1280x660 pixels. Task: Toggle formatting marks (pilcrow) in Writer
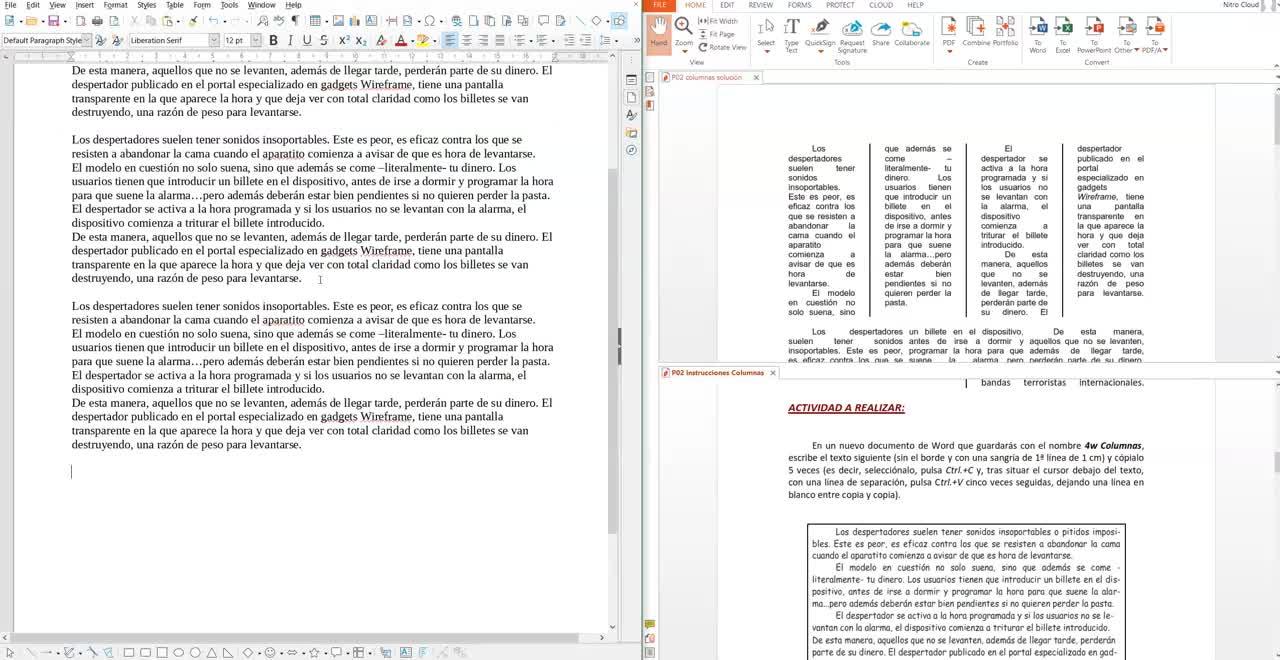pyautogui.click(x=295, y=20)
